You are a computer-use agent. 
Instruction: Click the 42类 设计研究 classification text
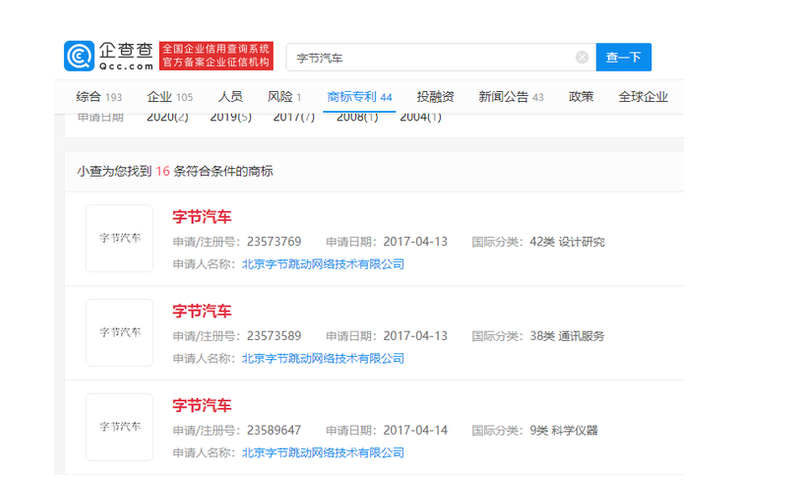(567, 242)
